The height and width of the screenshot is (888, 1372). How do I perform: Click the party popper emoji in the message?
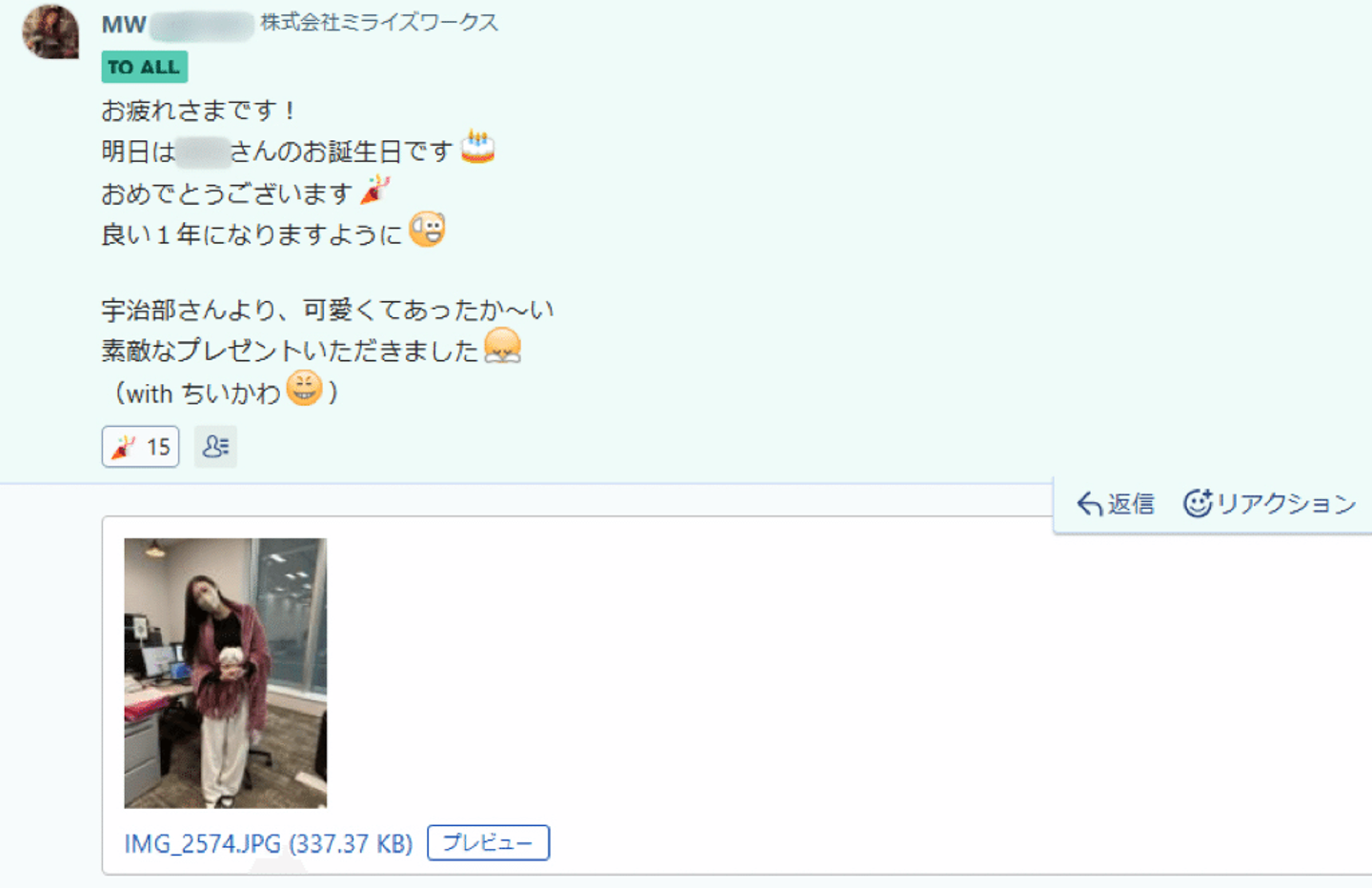(375, 190)
